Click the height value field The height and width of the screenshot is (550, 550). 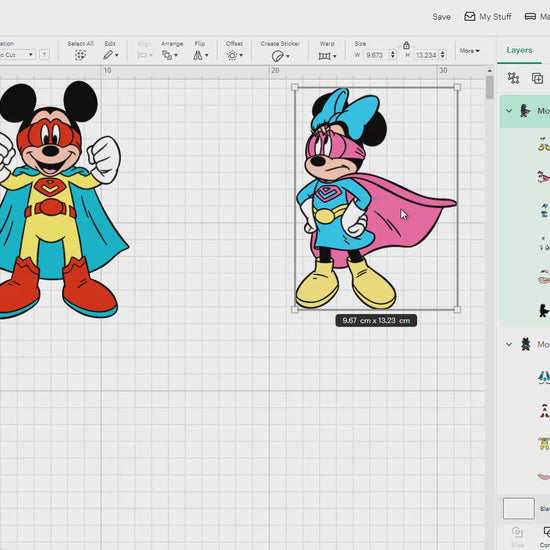coord(426,55)
